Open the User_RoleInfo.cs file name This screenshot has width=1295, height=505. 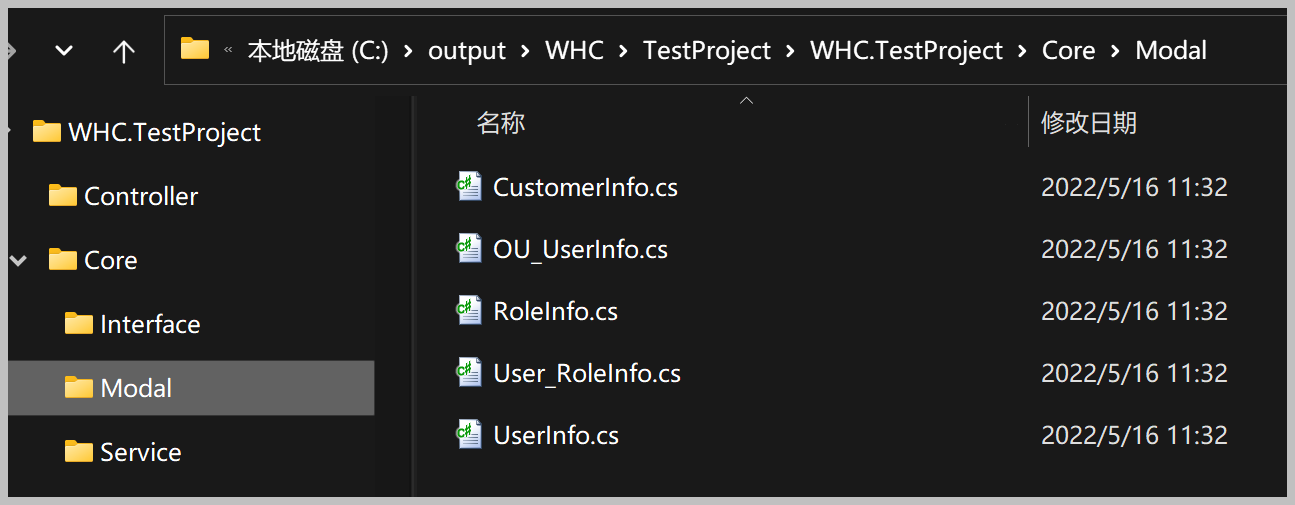587,373
